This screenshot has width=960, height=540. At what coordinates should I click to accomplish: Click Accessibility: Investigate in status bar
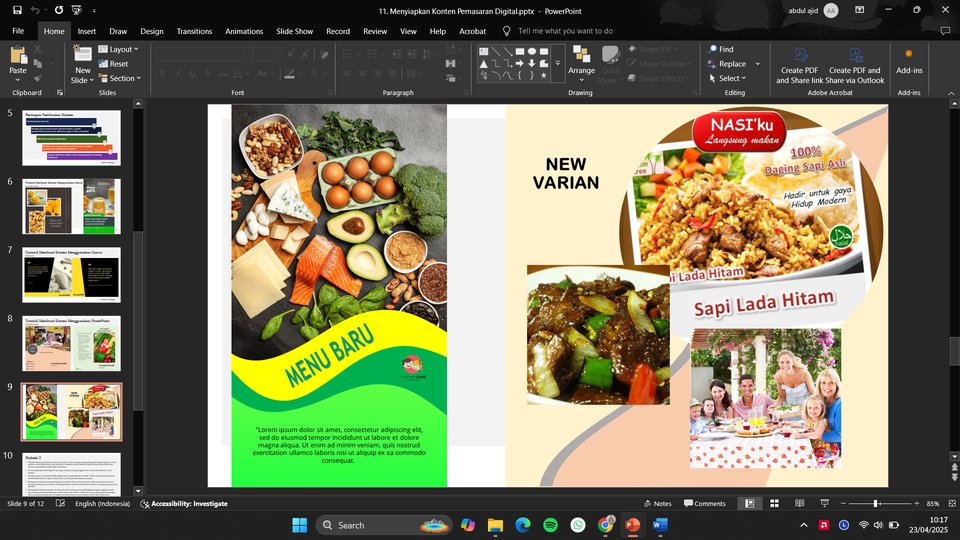(184, 503)
